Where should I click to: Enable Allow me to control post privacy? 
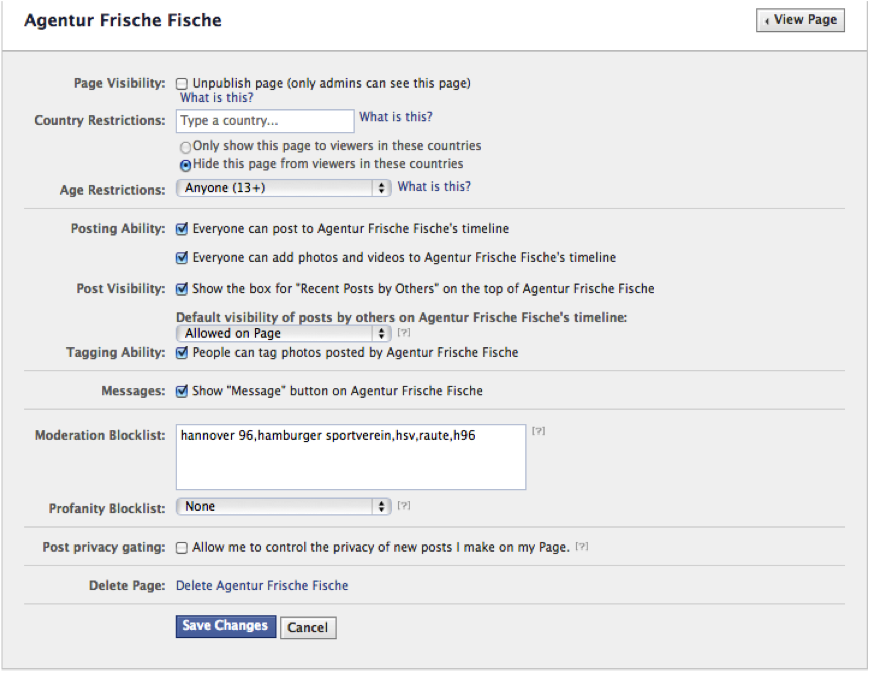pos(181,548)
